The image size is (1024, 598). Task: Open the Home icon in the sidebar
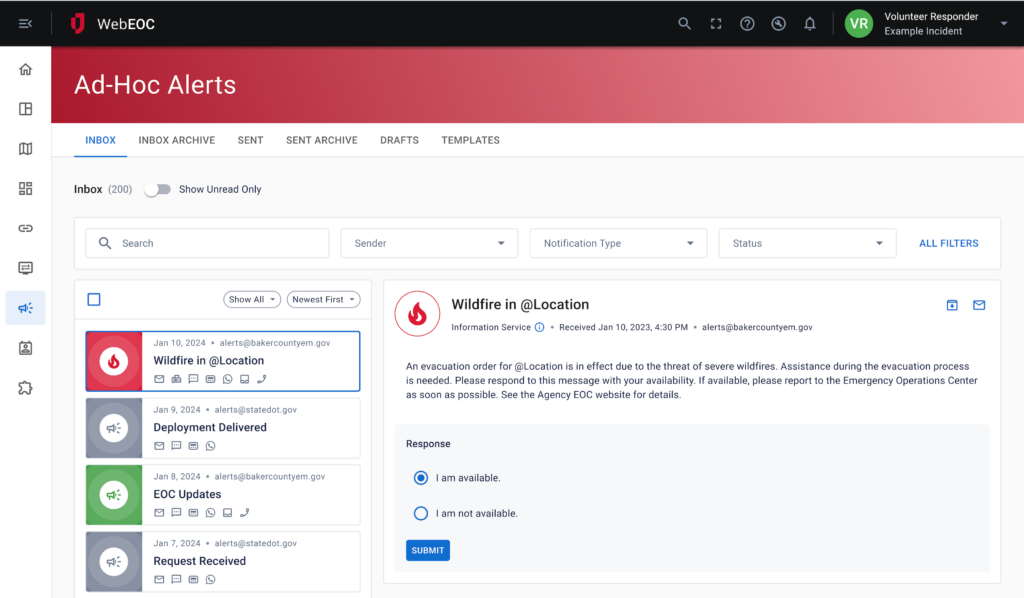(25, 69)
